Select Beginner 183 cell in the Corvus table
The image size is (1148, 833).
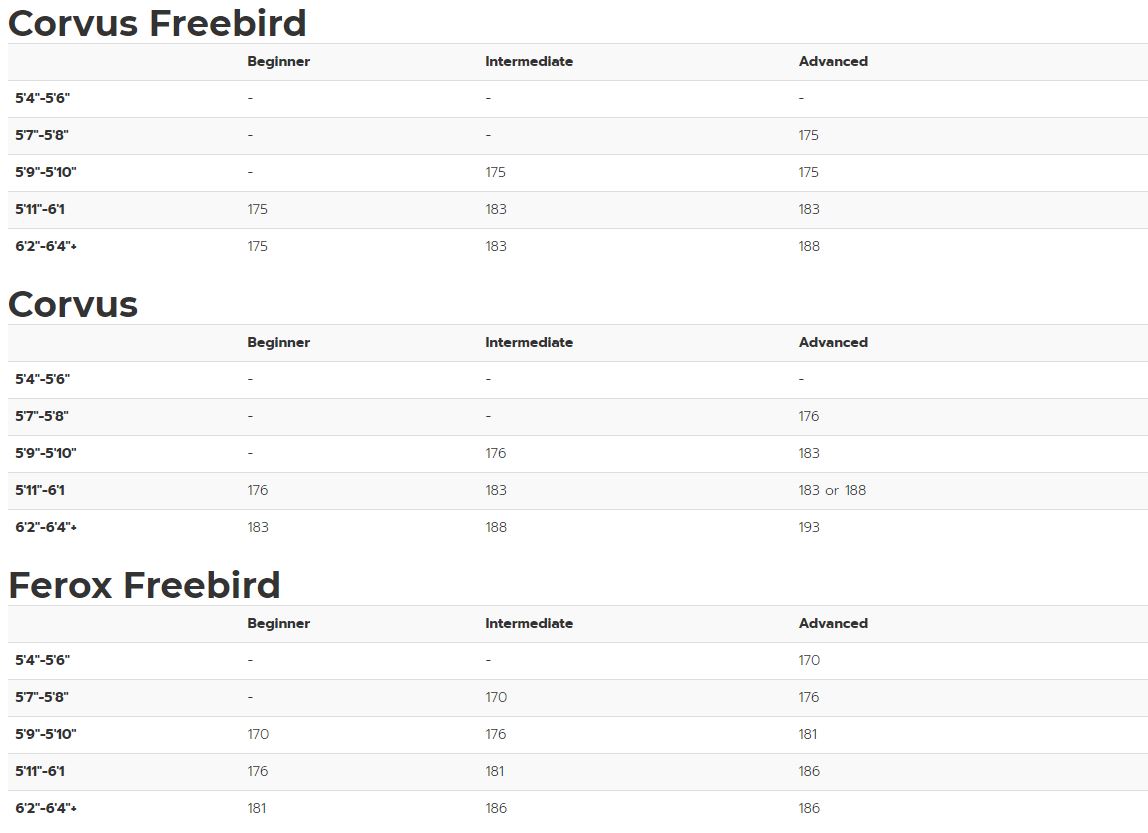258,527
